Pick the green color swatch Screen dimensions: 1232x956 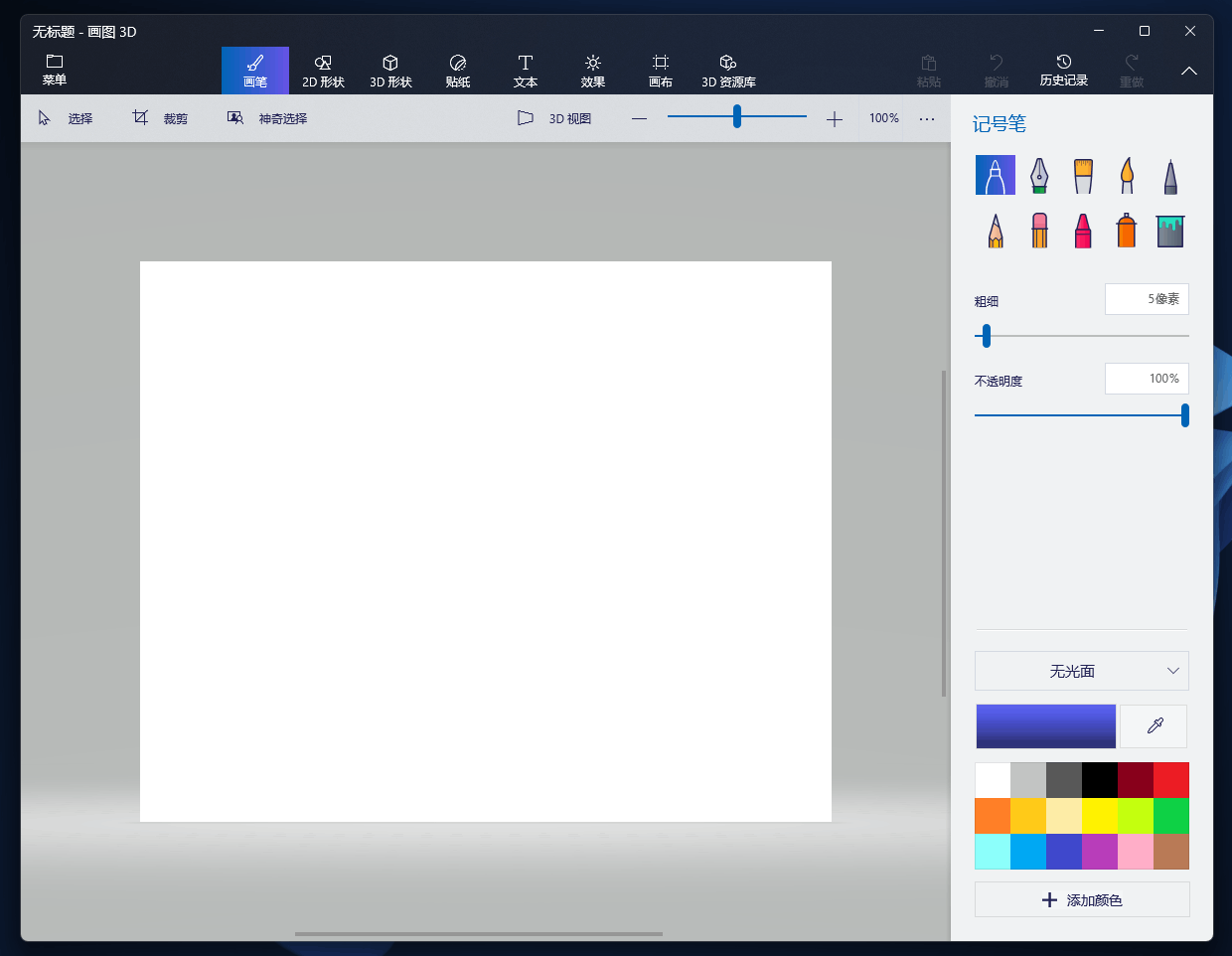click(x=1171, y=816)
